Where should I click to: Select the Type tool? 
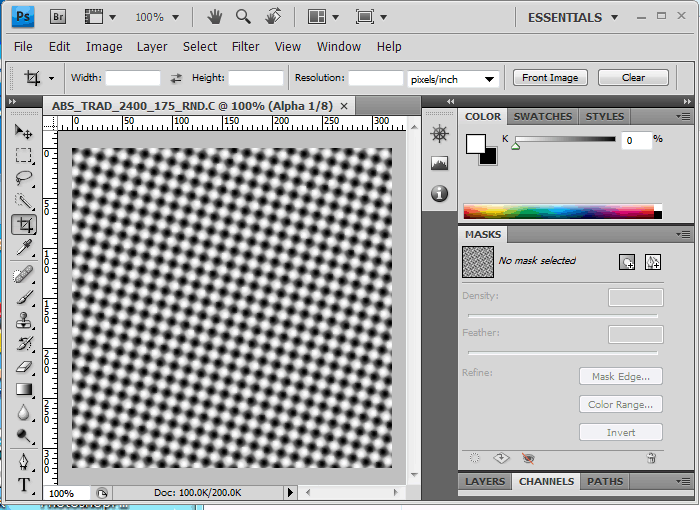[23, 485]
